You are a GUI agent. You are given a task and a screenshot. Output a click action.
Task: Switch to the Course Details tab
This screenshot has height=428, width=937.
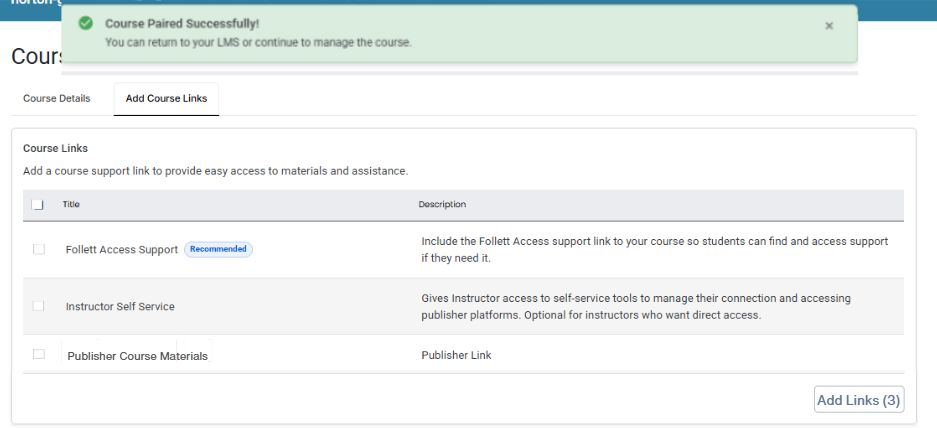point(57,98)
